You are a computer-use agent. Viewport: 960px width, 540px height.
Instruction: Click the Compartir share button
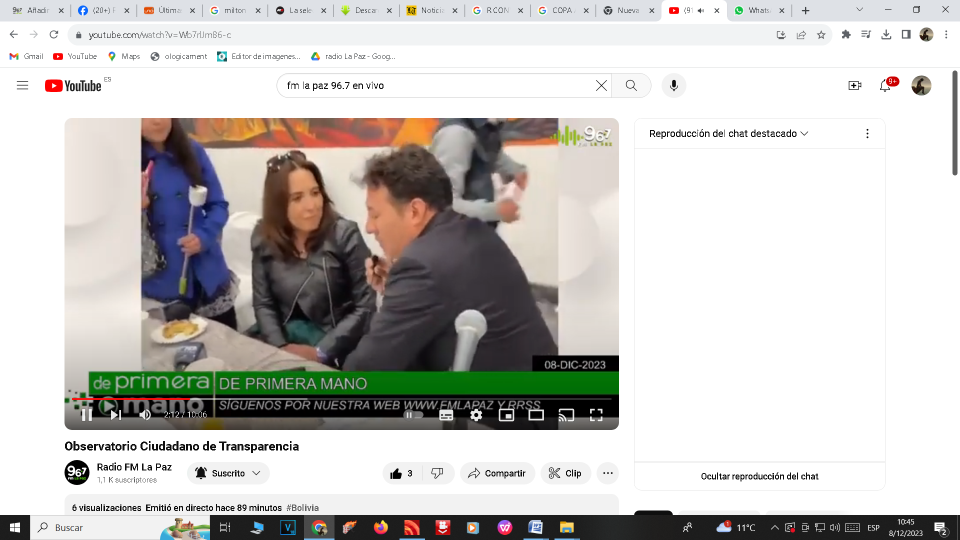496,473
